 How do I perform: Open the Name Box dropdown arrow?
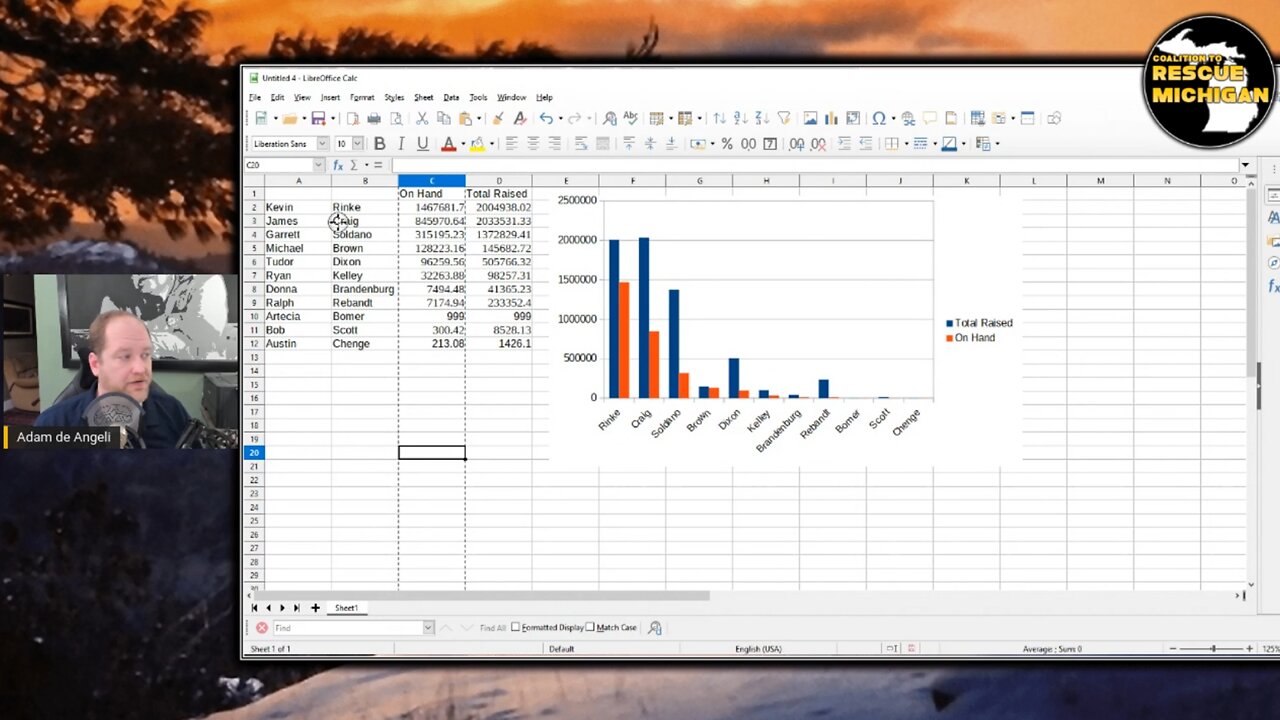(x=319, y=165)
